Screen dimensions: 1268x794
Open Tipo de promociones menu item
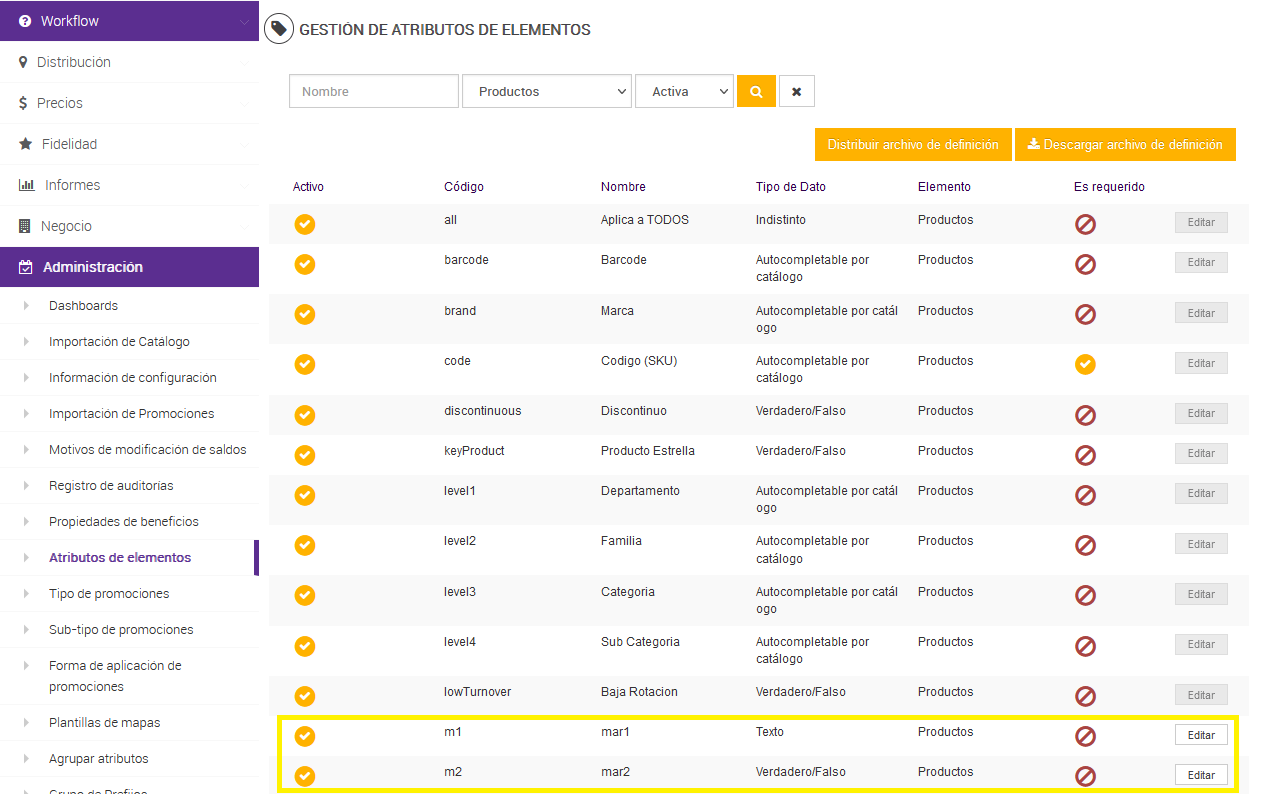tap(109, 594)
